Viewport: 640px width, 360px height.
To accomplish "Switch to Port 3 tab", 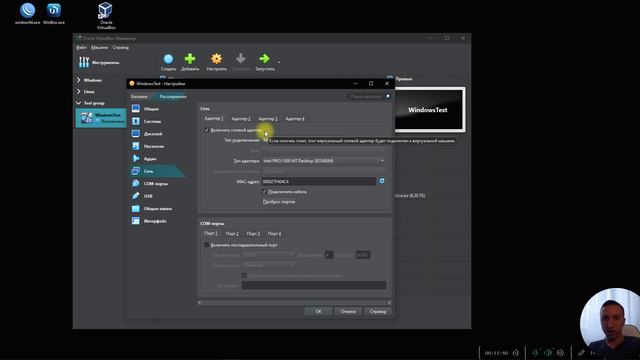I will coord(253,233).
